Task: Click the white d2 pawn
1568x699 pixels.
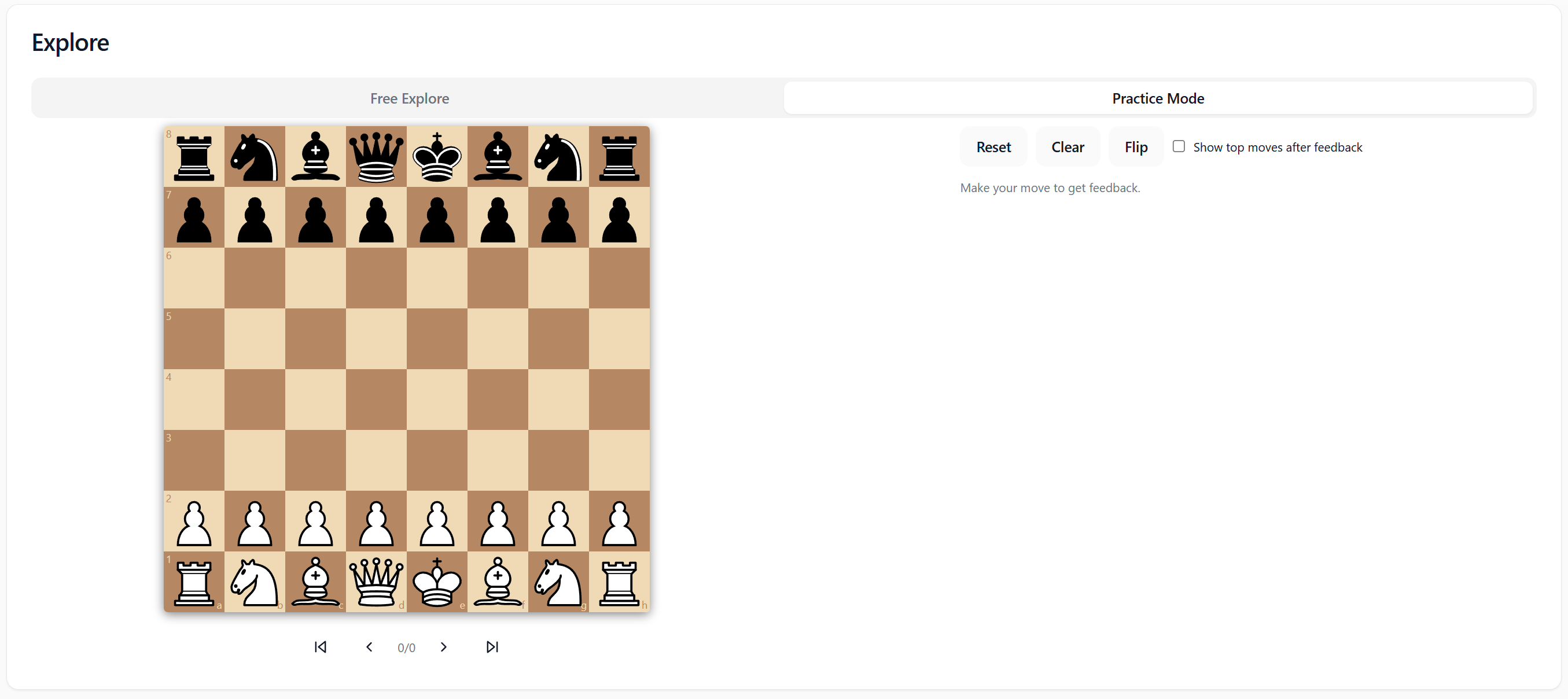Action: click(x=376, y=522)
